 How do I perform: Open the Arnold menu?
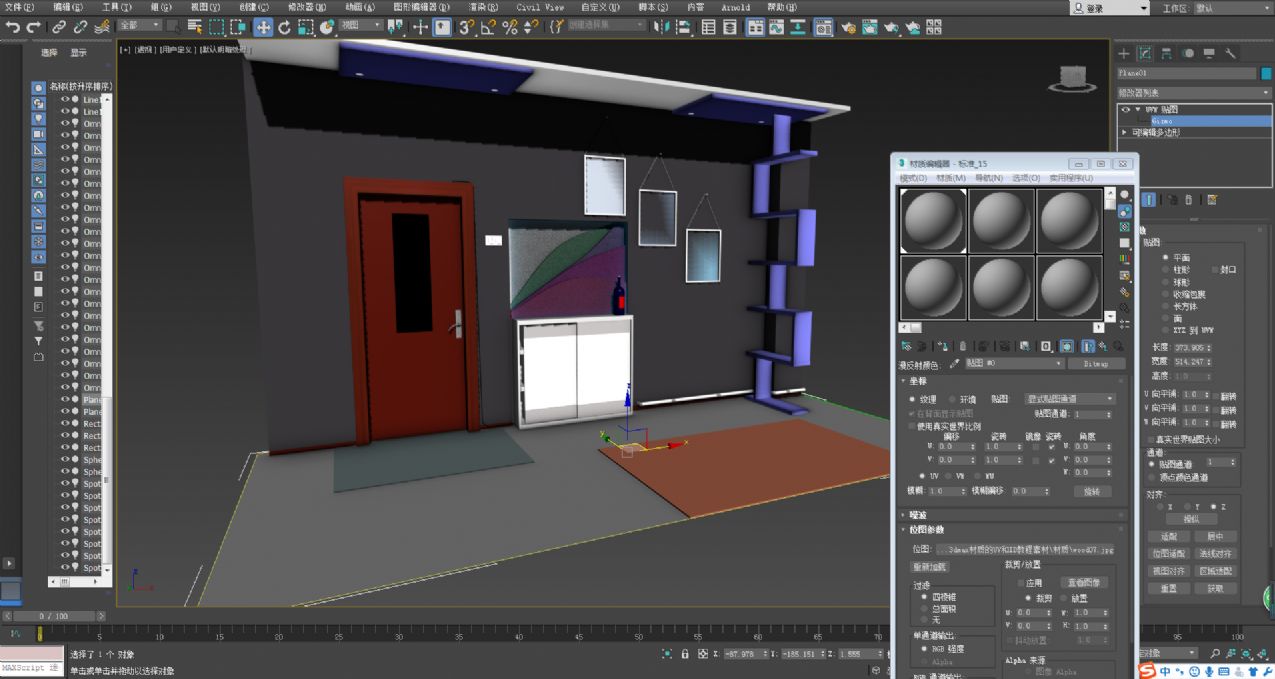pos(735,7)
